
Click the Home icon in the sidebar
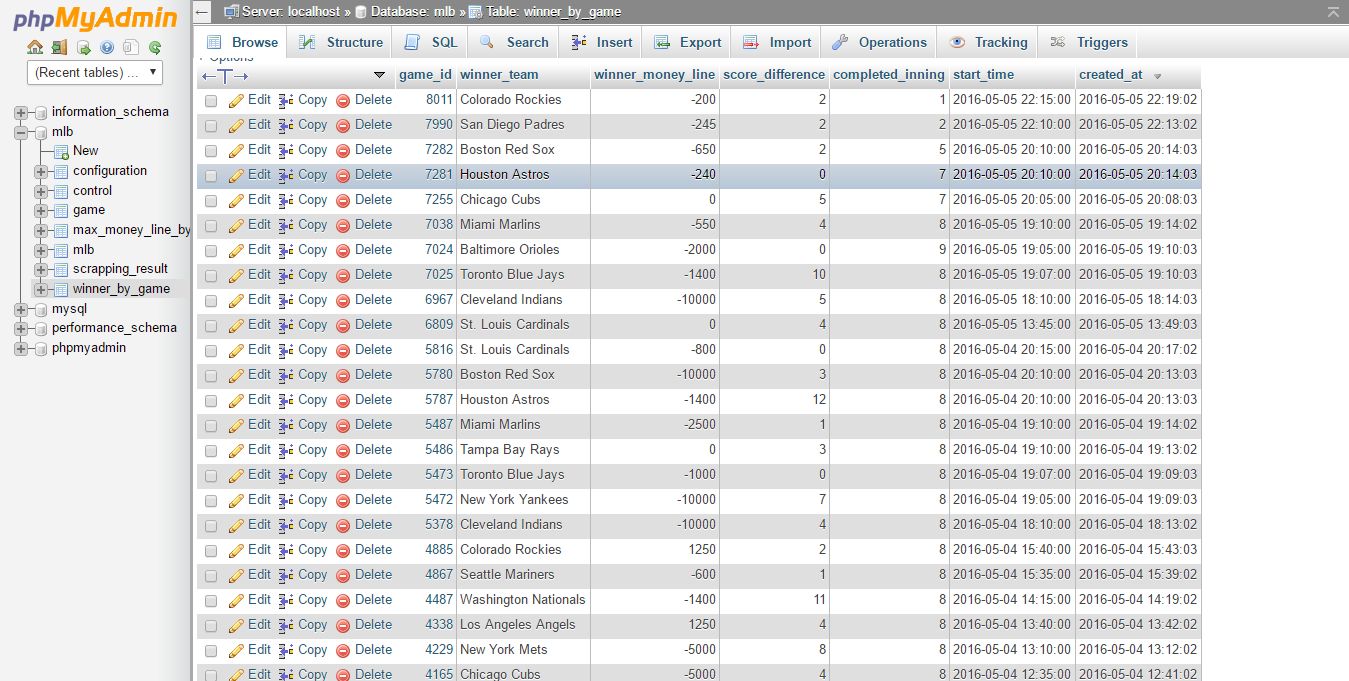pyautogui.click(x=35, y=47)
